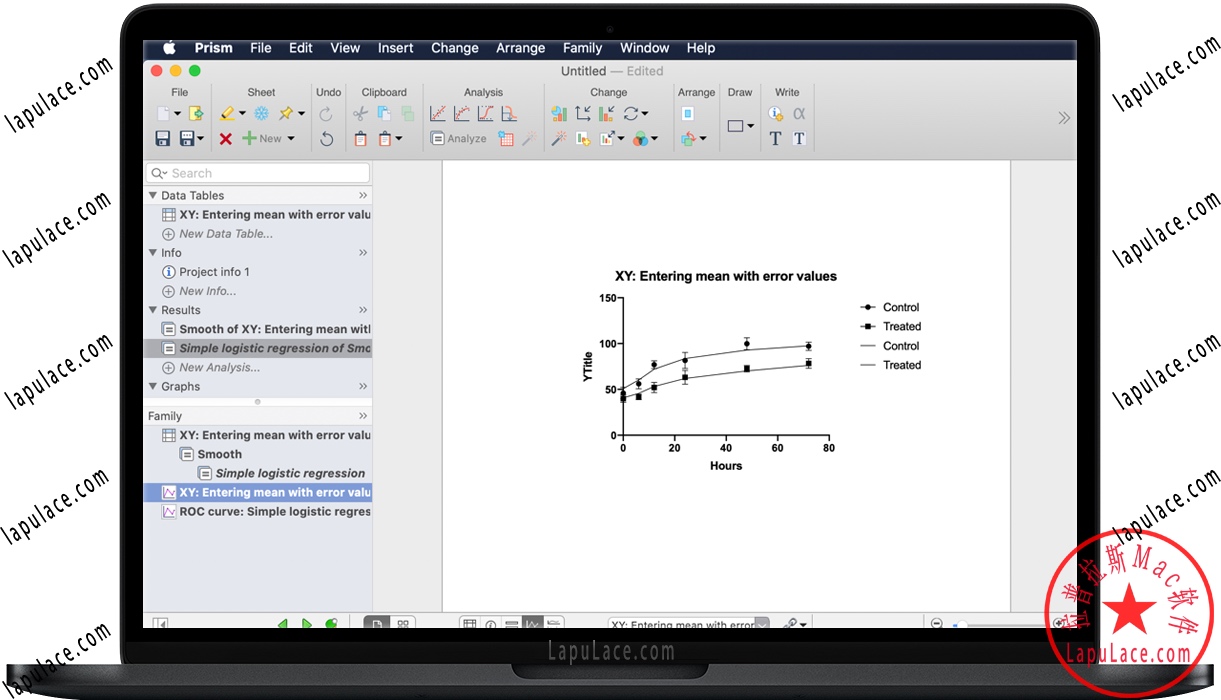Open the Apple menu
This screenshot has width=1221, height=700.
[x=169, y=47]
